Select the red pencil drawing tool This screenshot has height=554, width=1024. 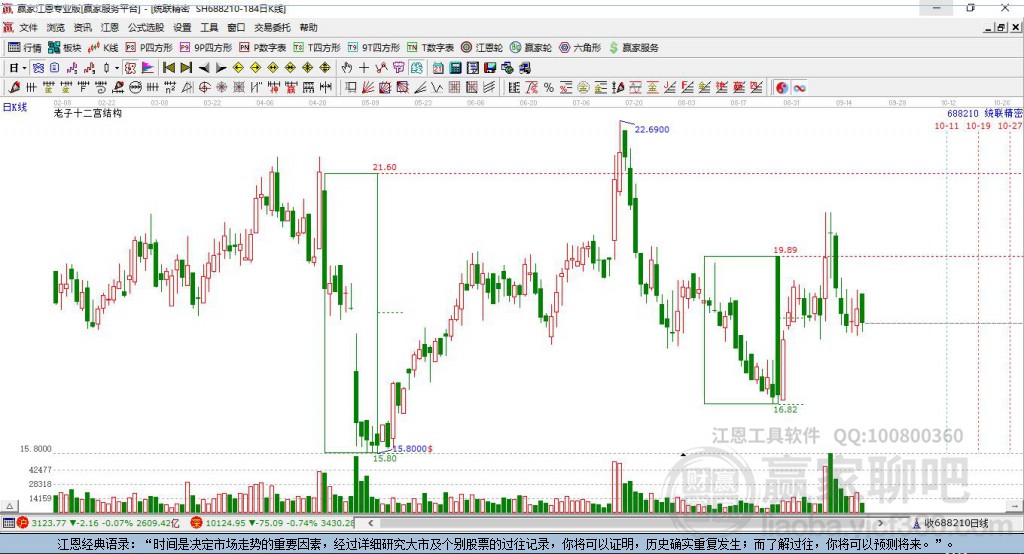pos(14,88)
